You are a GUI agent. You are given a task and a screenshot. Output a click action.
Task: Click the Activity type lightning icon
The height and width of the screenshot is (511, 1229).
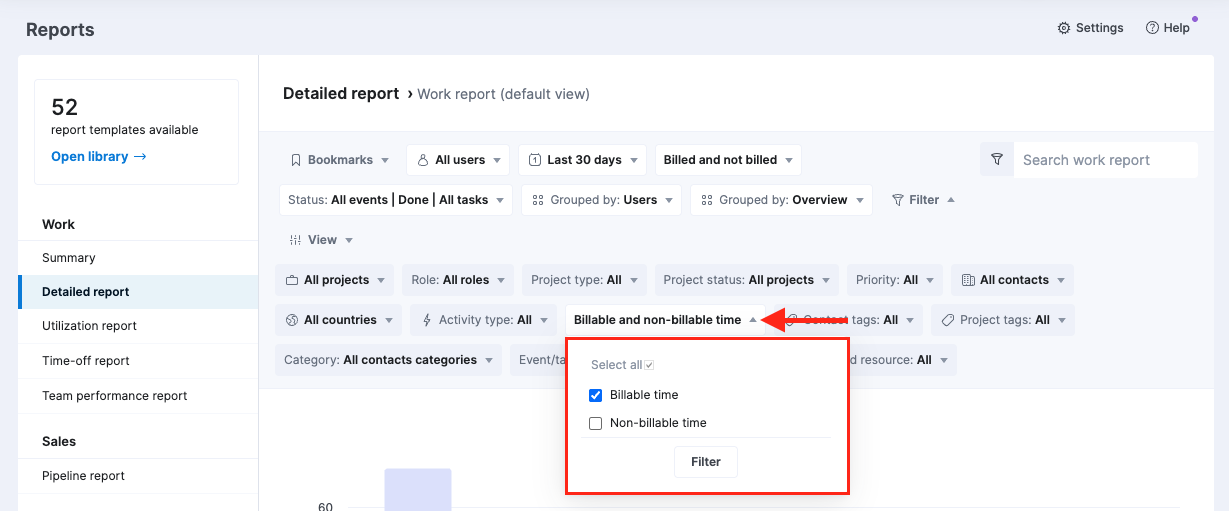(x=427, y=320)
